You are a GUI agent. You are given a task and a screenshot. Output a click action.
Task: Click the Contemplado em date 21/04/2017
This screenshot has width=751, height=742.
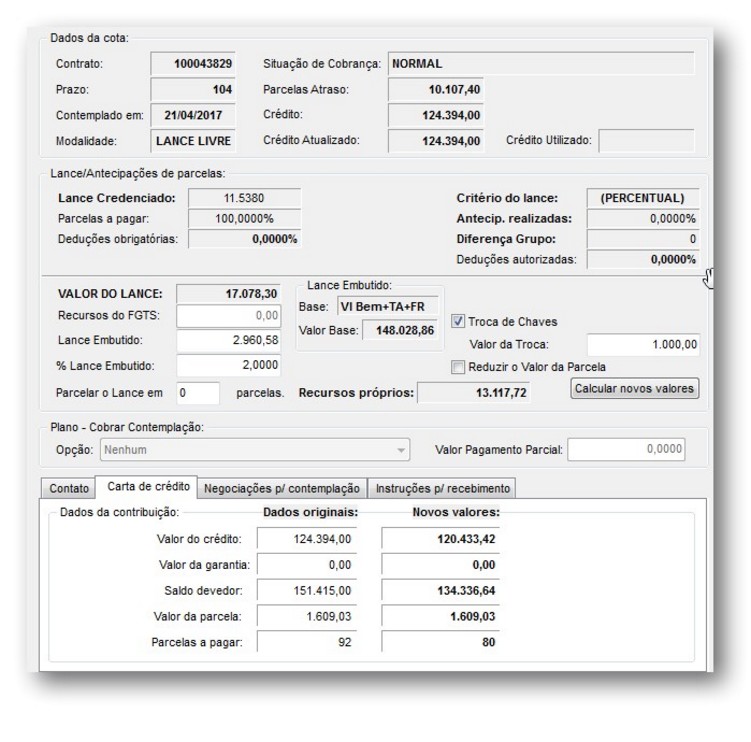193,115
